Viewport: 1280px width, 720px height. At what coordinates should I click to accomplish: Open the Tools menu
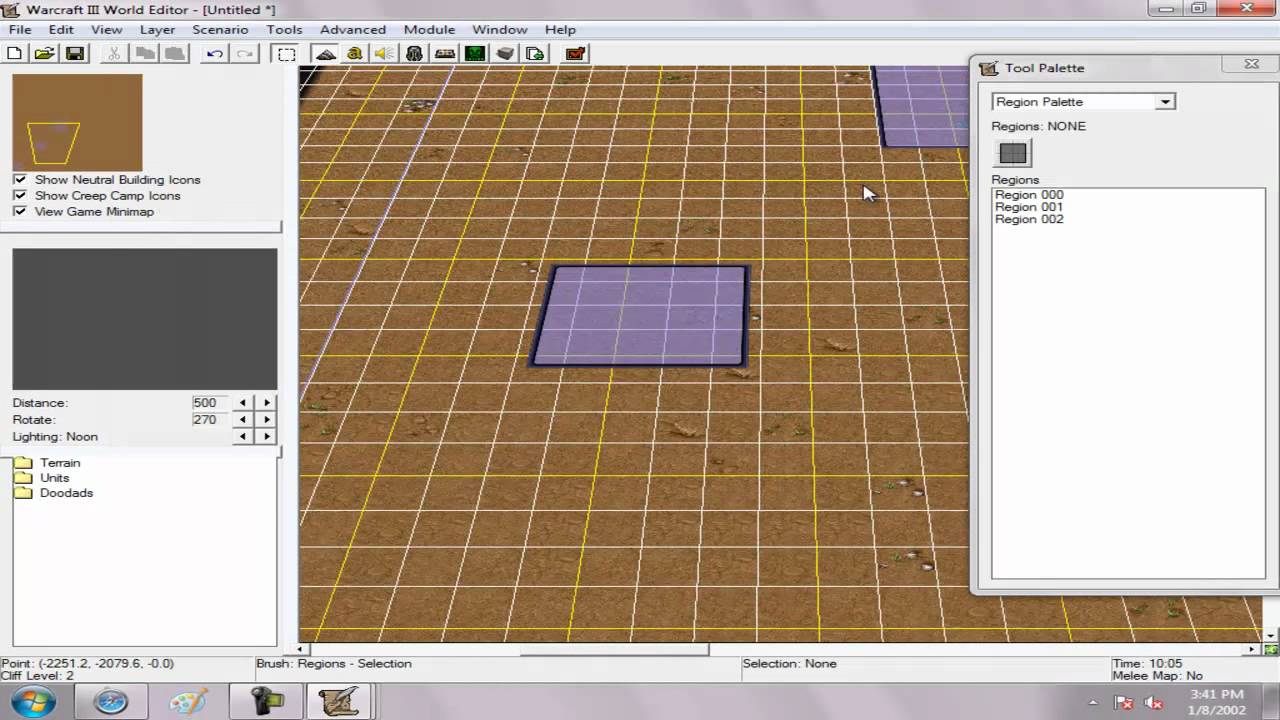pos(284,30)
